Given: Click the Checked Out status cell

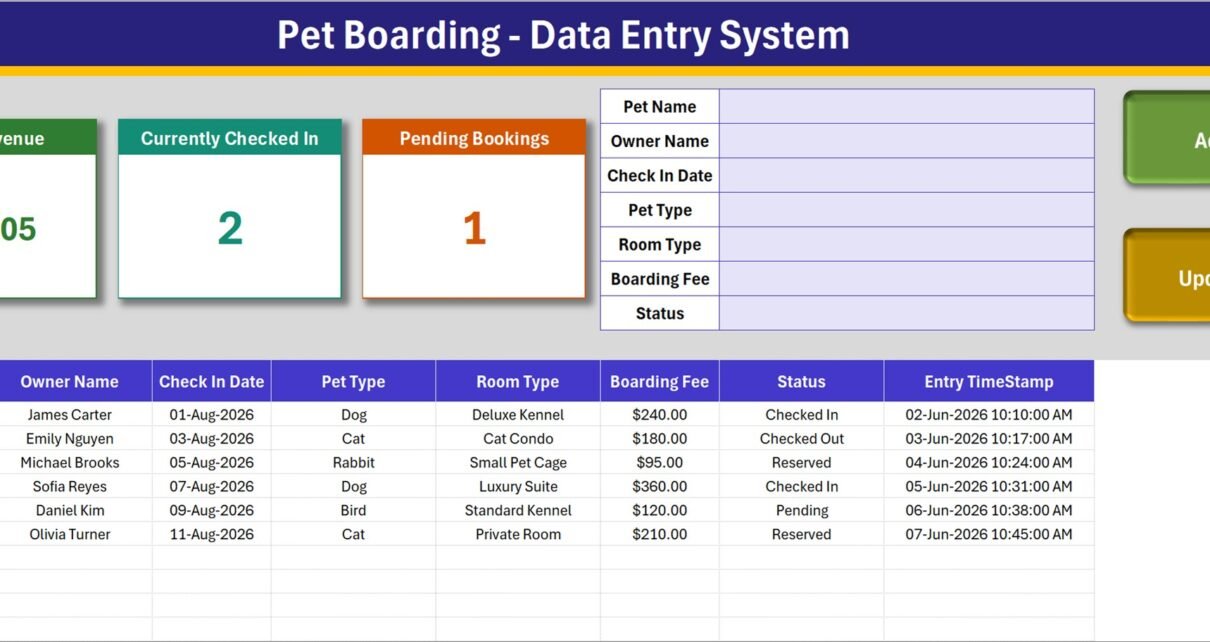Looking at the screenshot, I should coord(802,438).
